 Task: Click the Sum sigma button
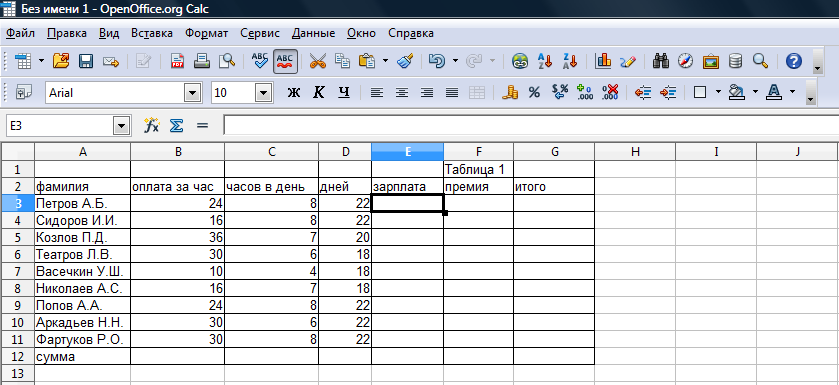point(177,126)
